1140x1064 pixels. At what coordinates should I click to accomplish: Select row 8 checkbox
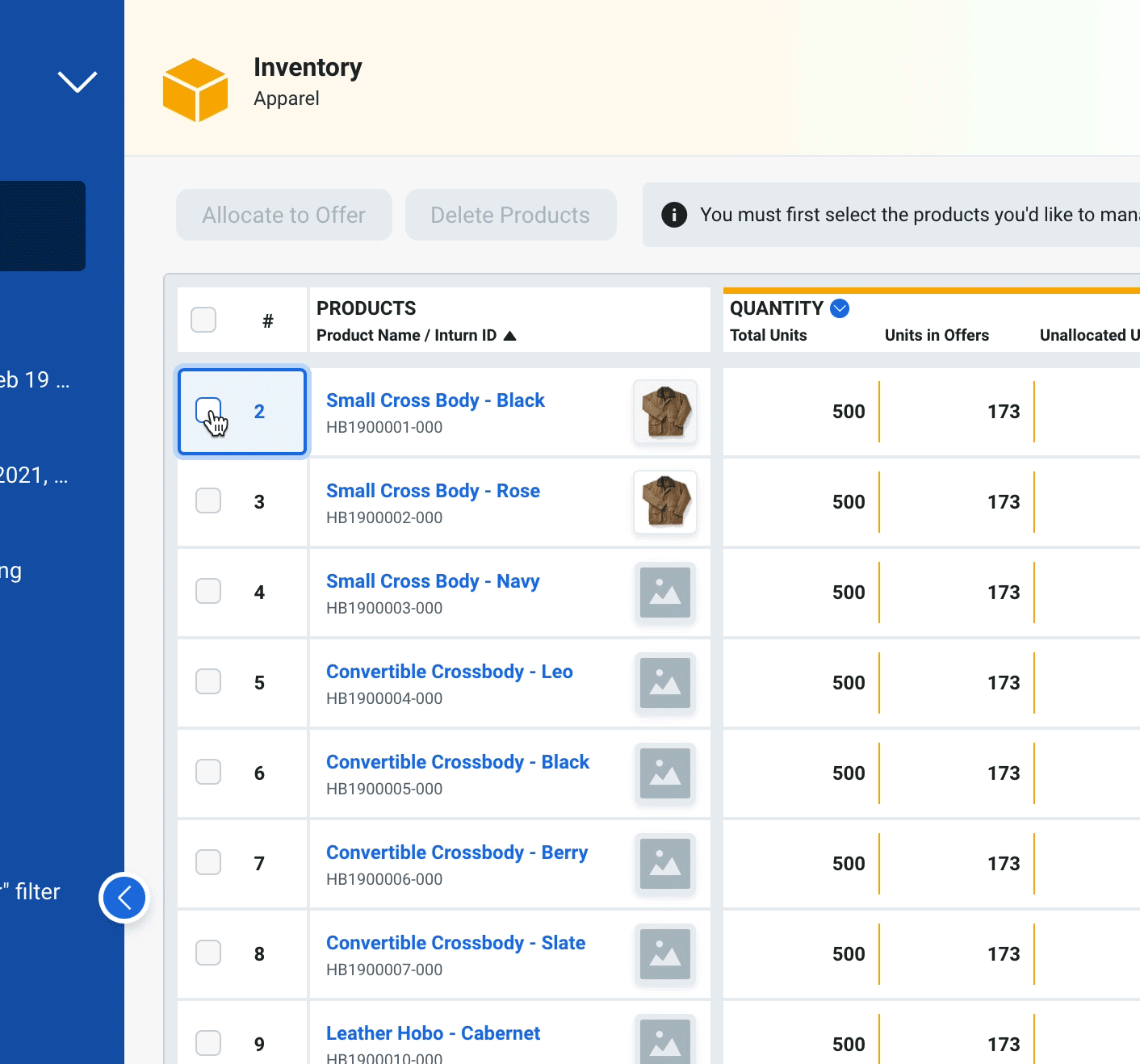point(208,953)
